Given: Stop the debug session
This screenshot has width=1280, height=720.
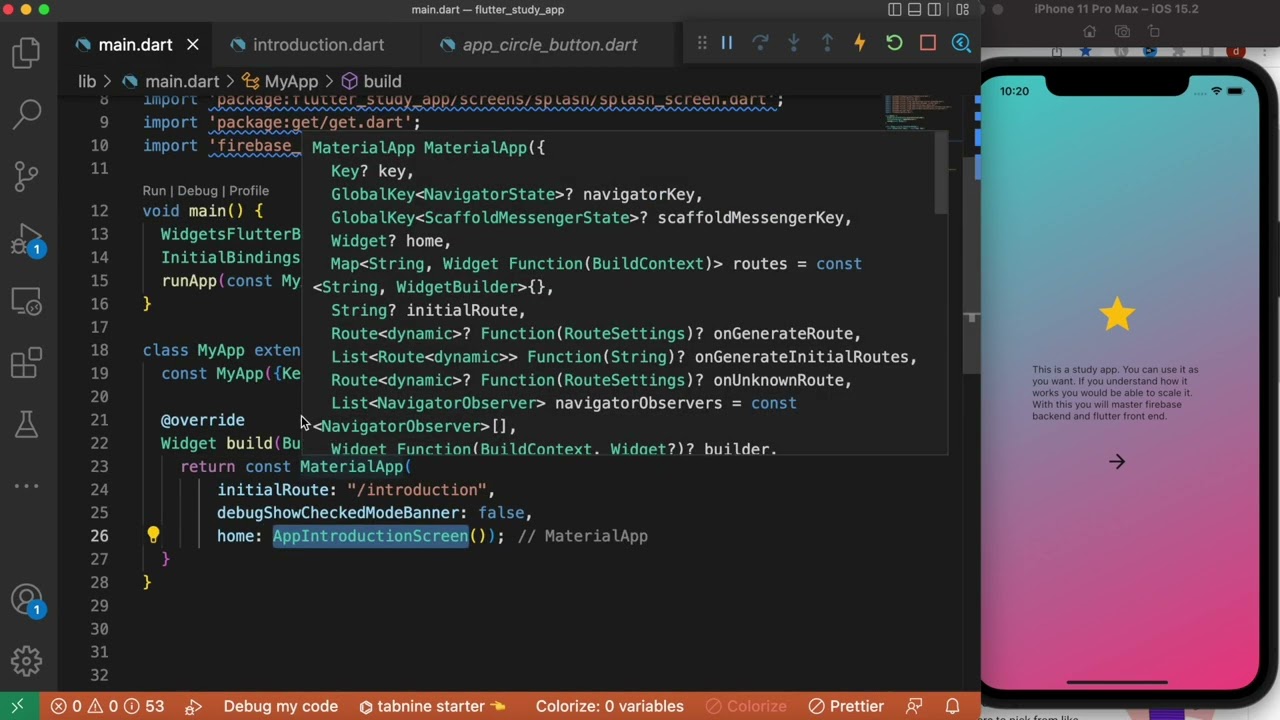Looking at the screenshot, I should pyautogui.click(x=928, y=43).
